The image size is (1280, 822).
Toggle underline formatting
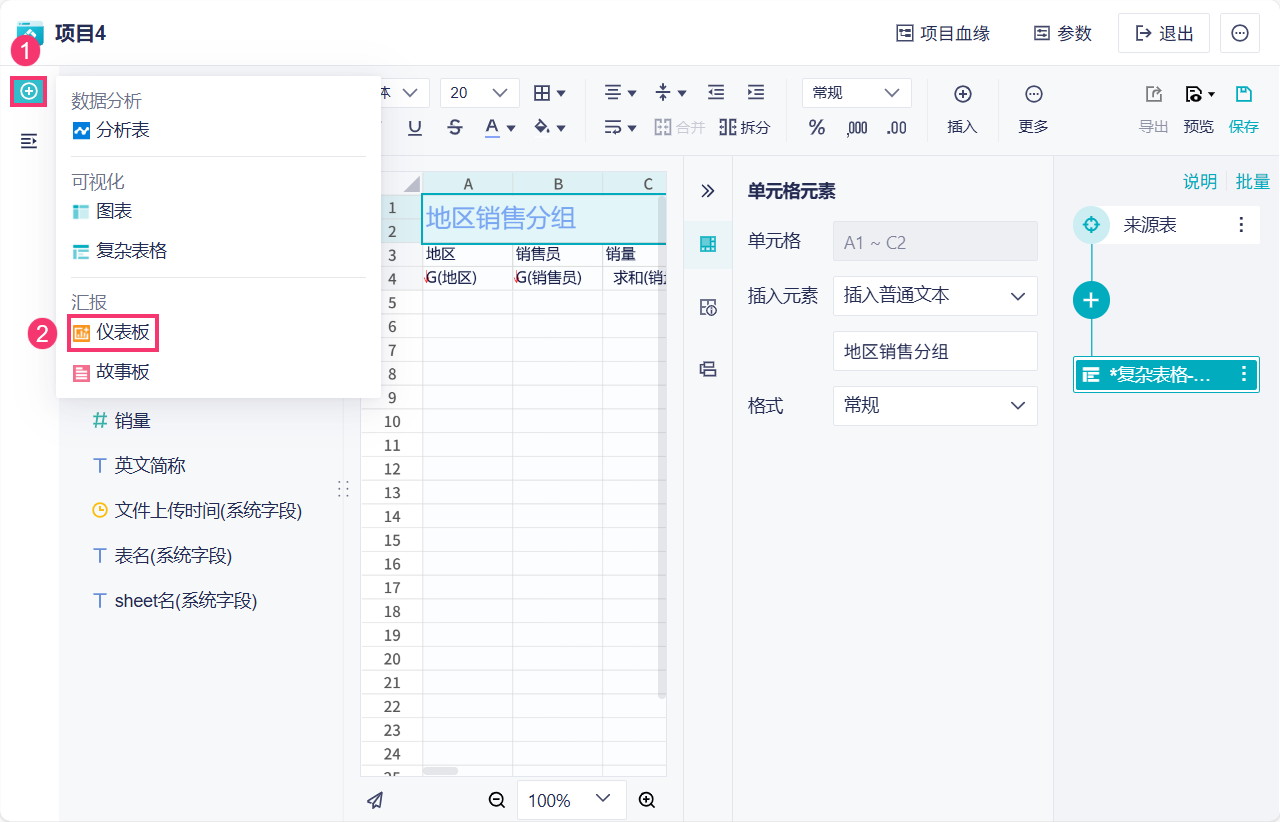click(x=415, y=127)
